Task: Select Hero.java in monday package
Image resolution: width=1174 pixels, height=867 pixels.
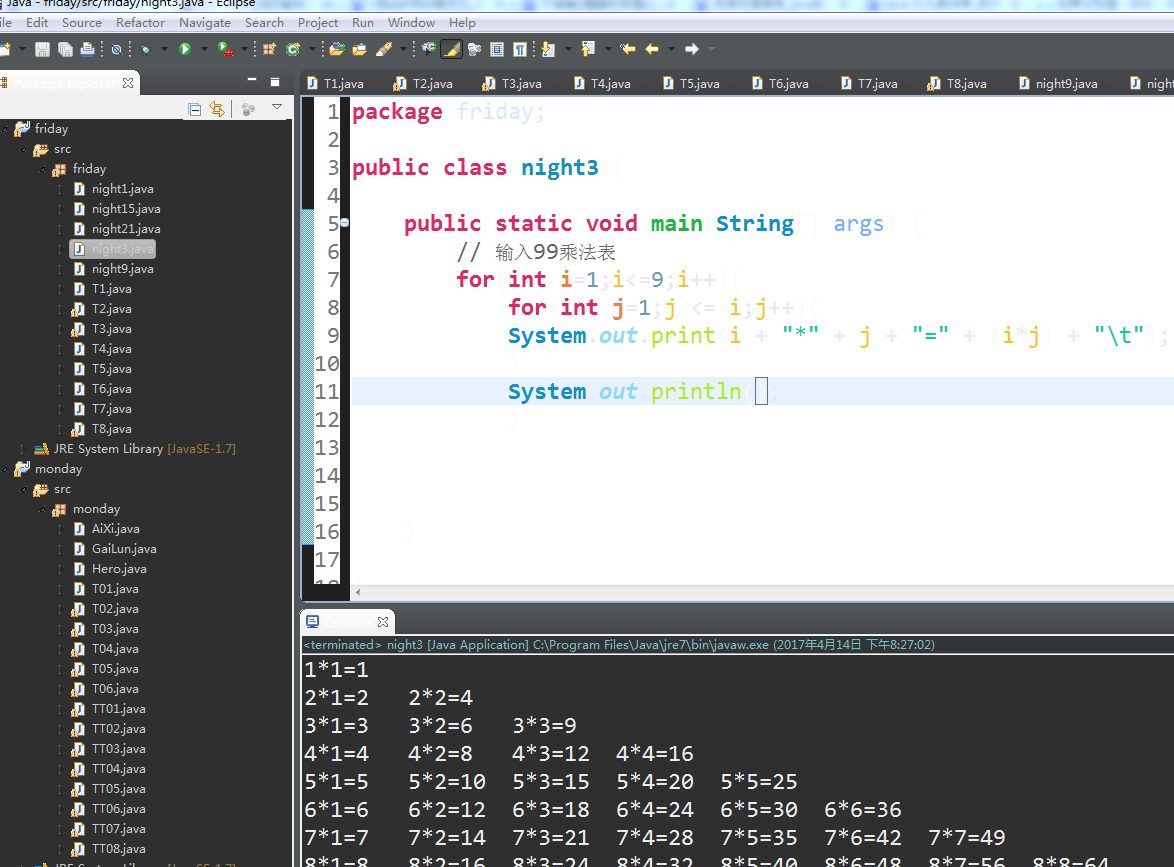Action: [x=109, y=569]
